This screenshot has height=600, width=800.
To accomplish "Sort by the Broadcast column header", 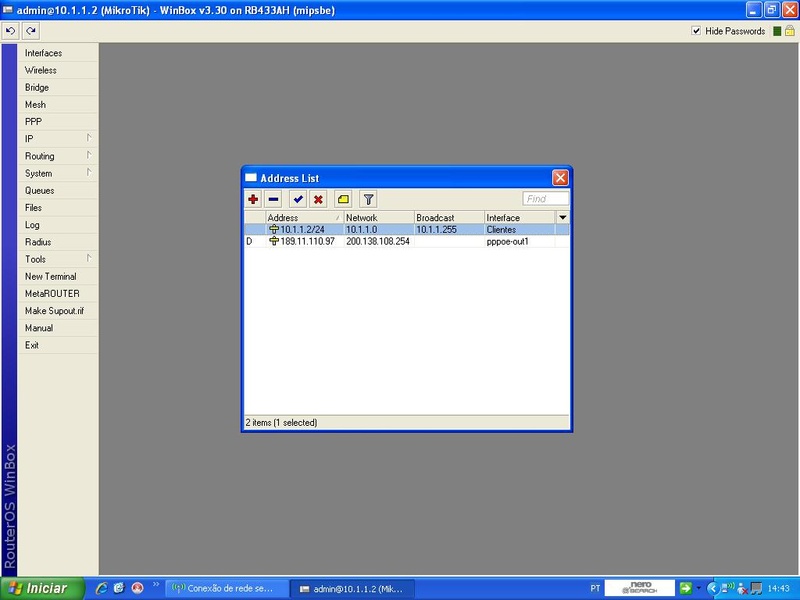I will coord(449,217).
